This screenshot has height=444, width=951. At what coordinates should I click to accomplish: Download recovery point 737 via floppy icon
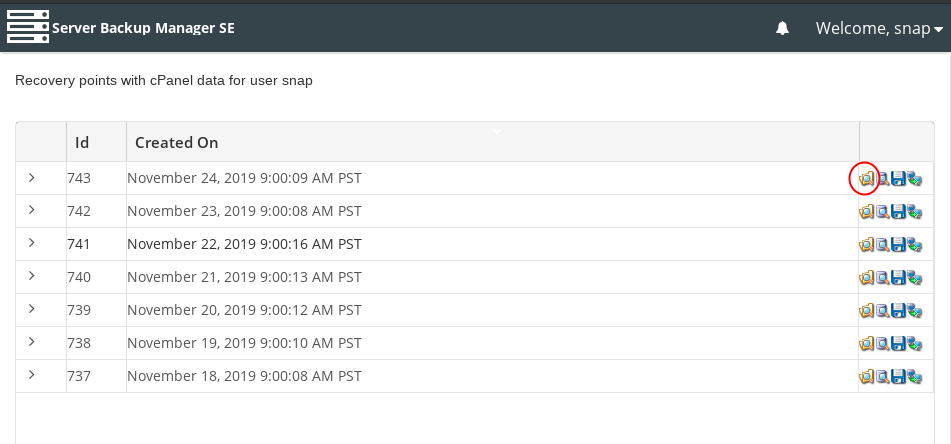coord(898,377)
